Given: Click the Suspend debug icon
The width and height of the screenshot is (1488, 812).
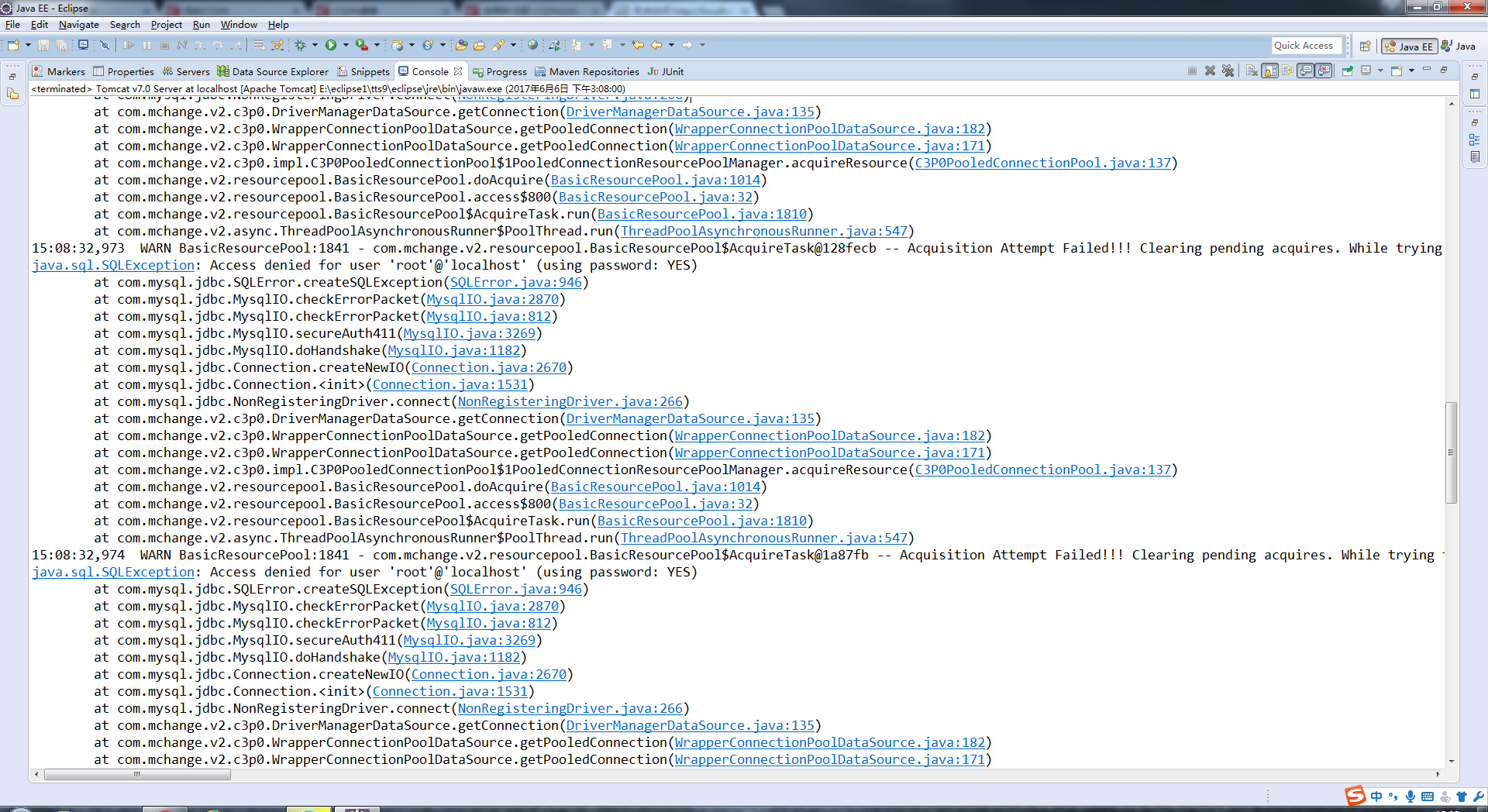Looking at the screenshot, I should click(146, 45).
